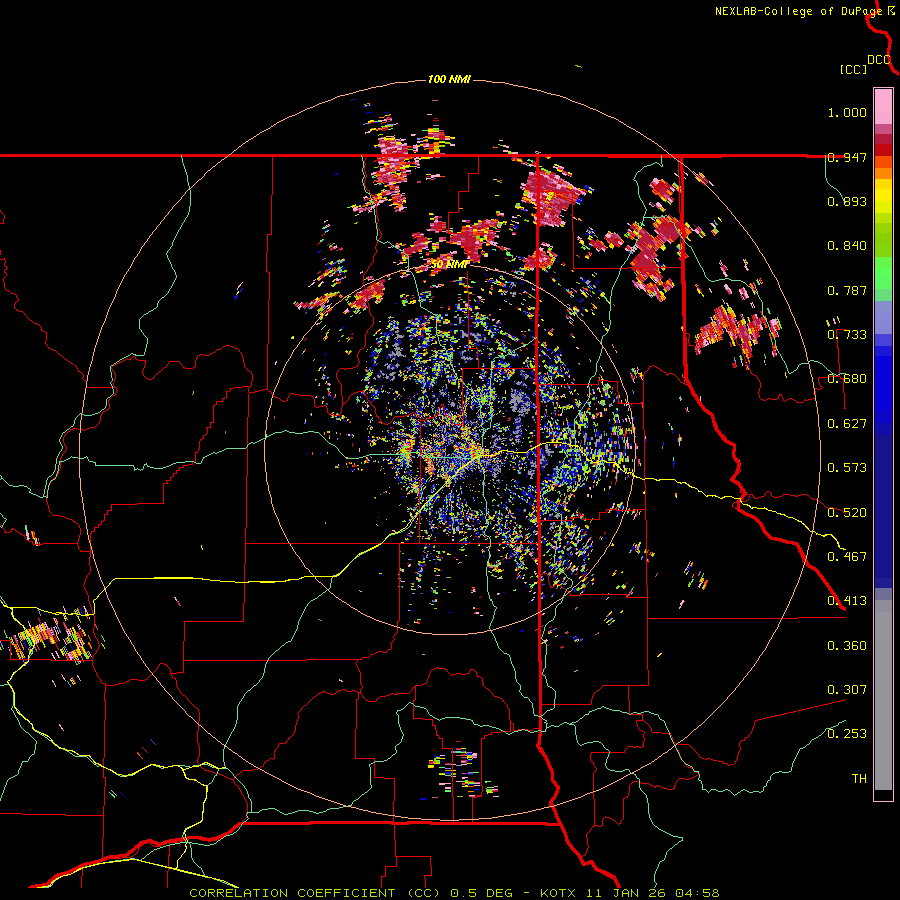Viewport: 900px width, 900px height.
Task: Select the 0.360 scale value
Action: point(847,646)
